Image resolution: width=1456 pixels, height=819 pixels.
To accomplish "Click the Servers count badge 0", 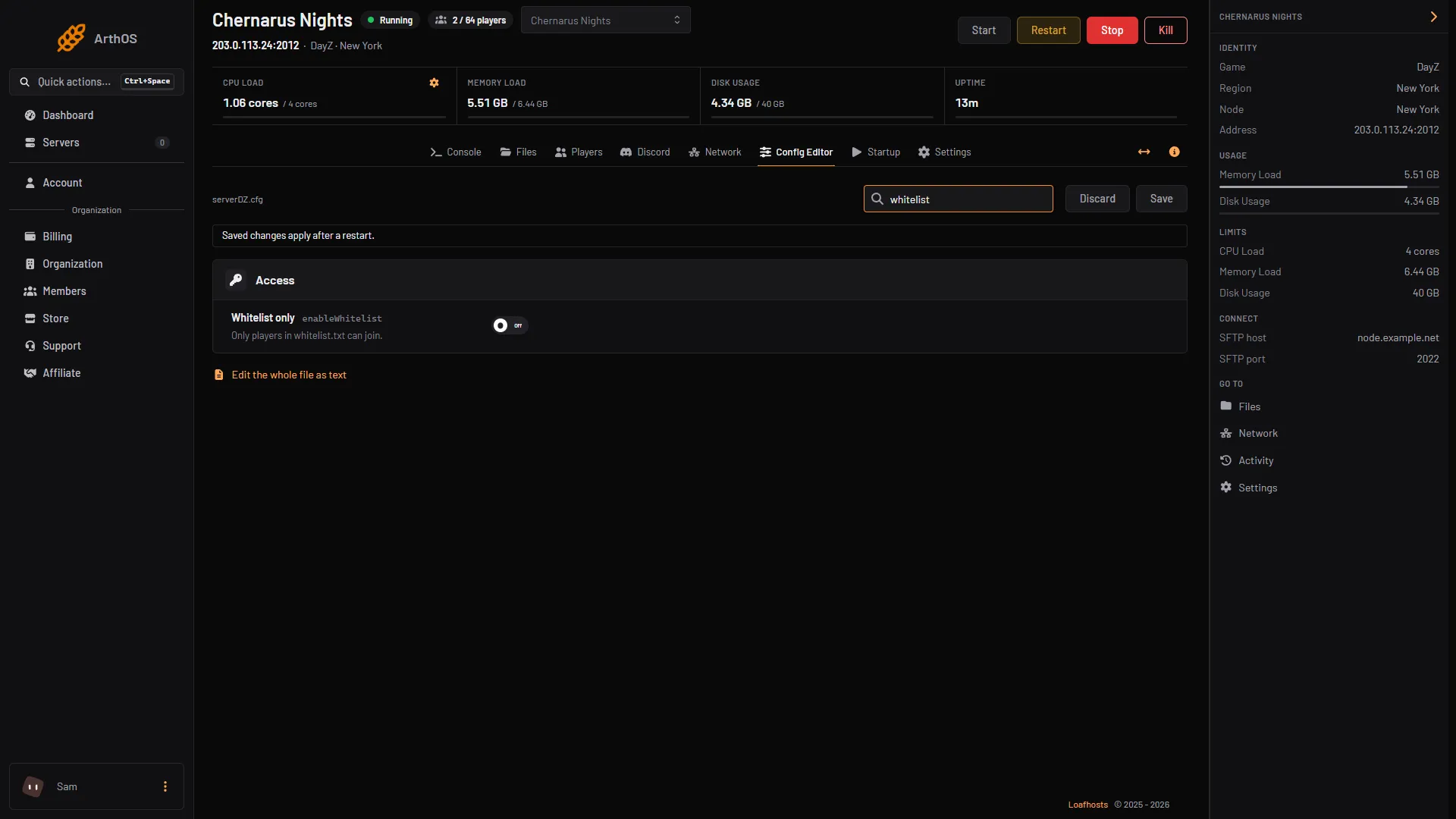I will [162, 143].
